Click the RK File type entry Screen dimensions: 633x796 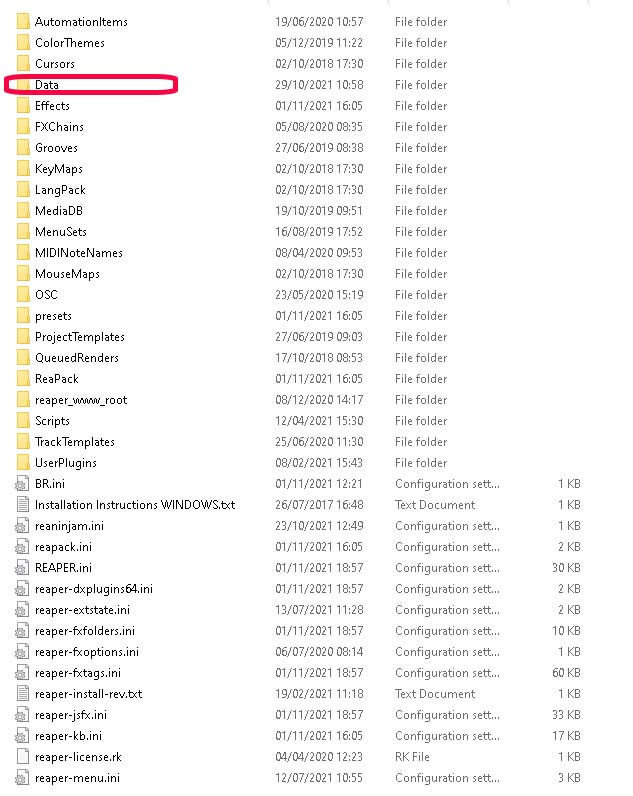(412, 757)
